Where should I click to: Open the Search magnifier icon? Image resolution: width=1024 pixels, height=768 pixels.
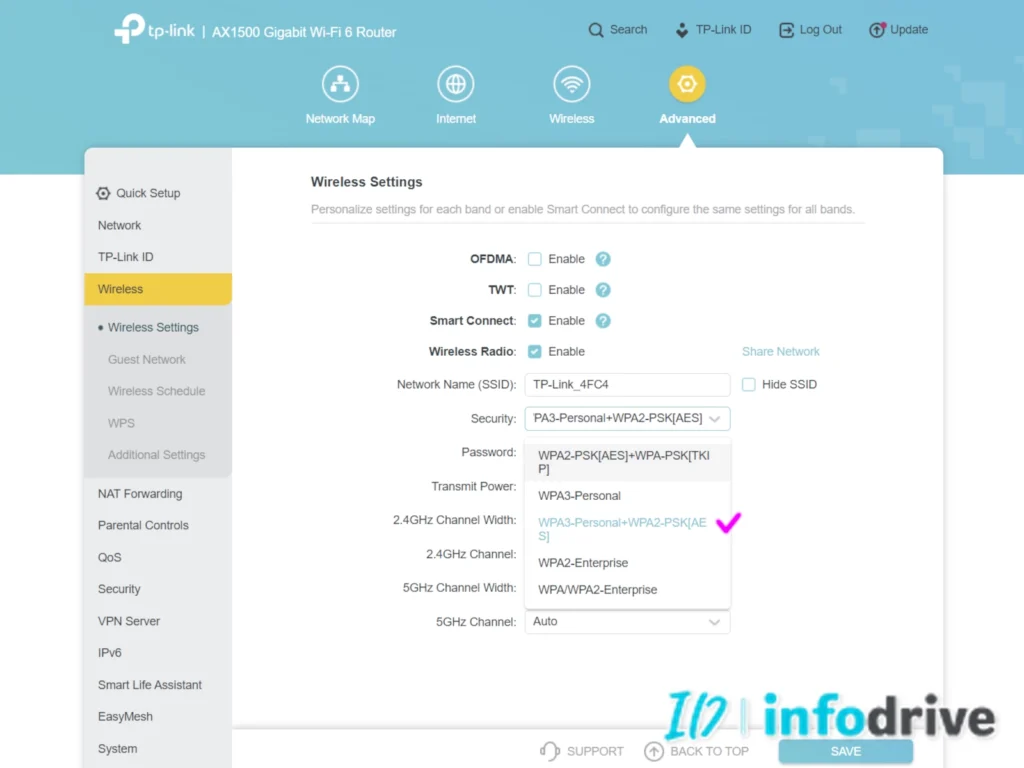tap(596, 30)
